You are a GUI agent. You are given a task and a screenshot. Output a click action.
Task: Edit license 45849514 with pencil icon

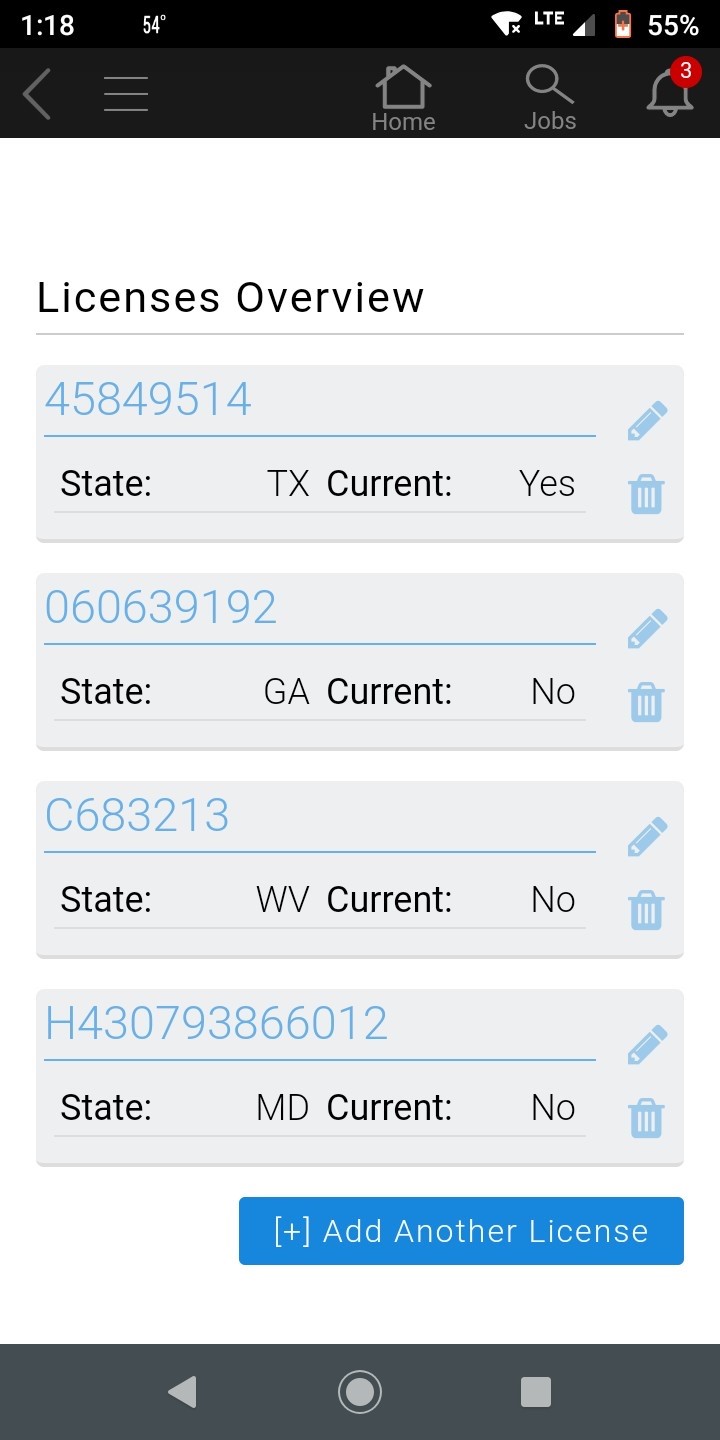647,421
